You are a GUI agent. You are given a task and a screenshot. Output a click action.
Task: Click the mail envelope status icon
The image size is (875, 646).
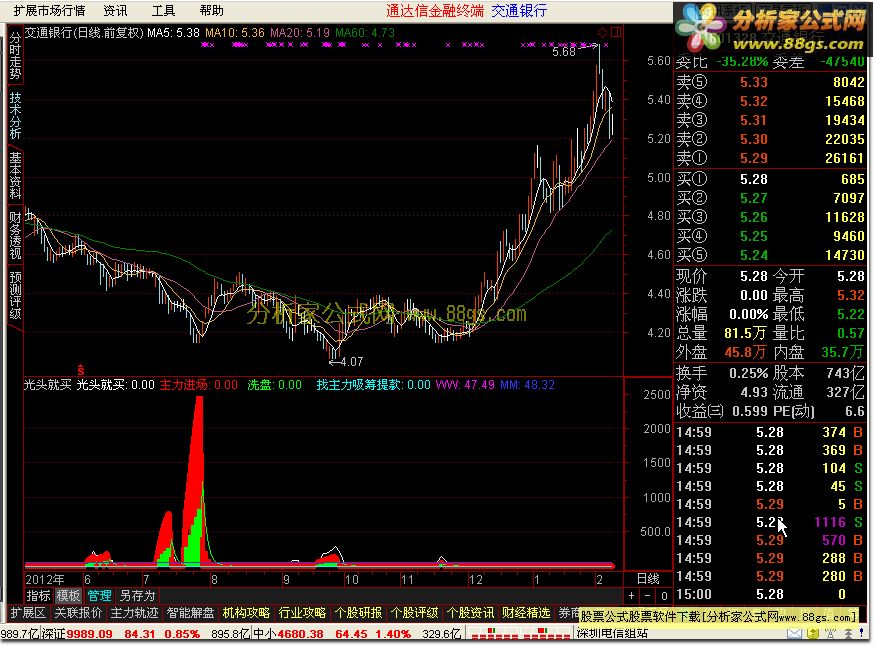[795, 633]
